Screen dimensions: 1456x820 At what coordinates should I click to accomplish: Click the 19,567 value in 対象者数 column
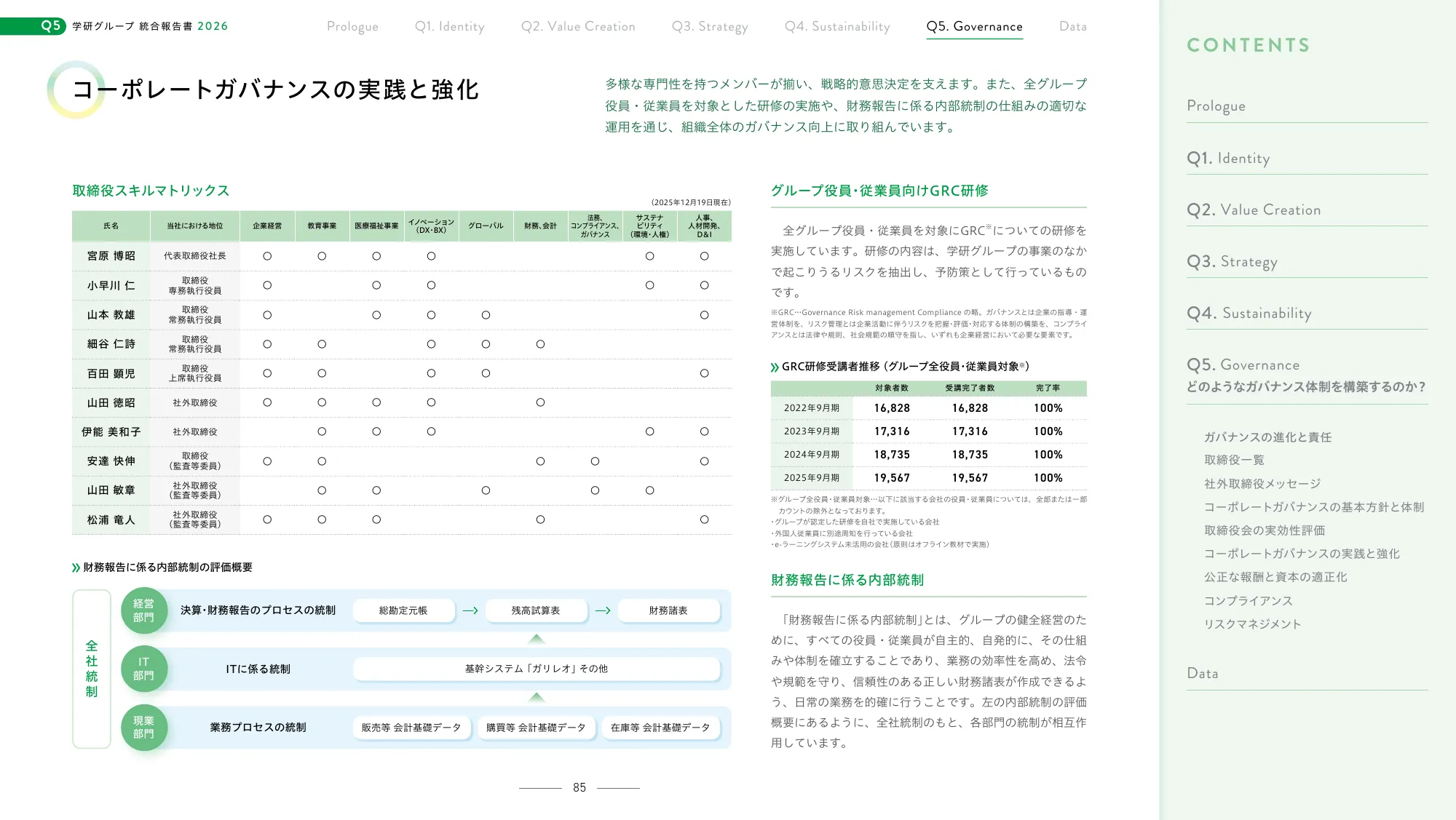coord(892,478)
